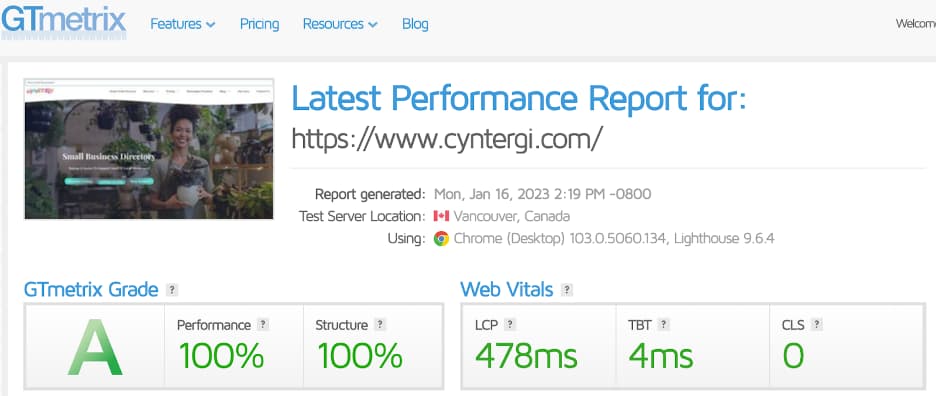Click the help icon beside GTmetrix Grade
This screenshot has width=936, height=396.
[x=172, y=290]
